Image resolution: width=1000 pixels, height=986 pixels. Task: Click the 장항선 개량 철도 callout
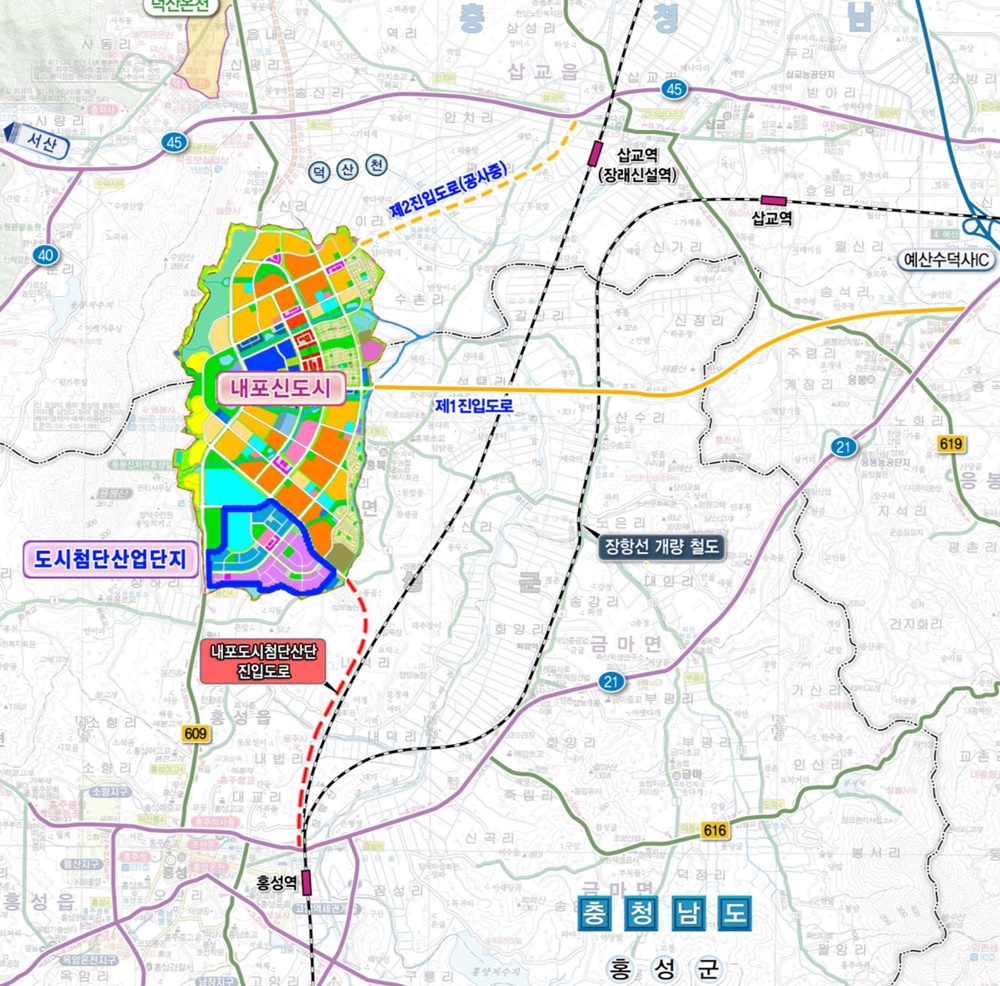point(661,547)
